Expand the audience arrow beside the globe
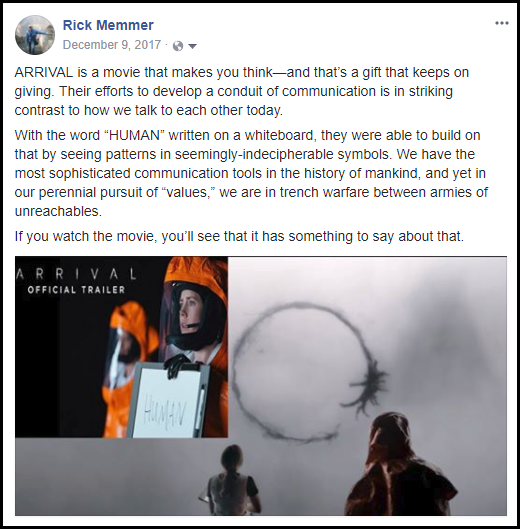Image resolution: width=520 pixels, height=529 pixels. click(x=192, y=46)
